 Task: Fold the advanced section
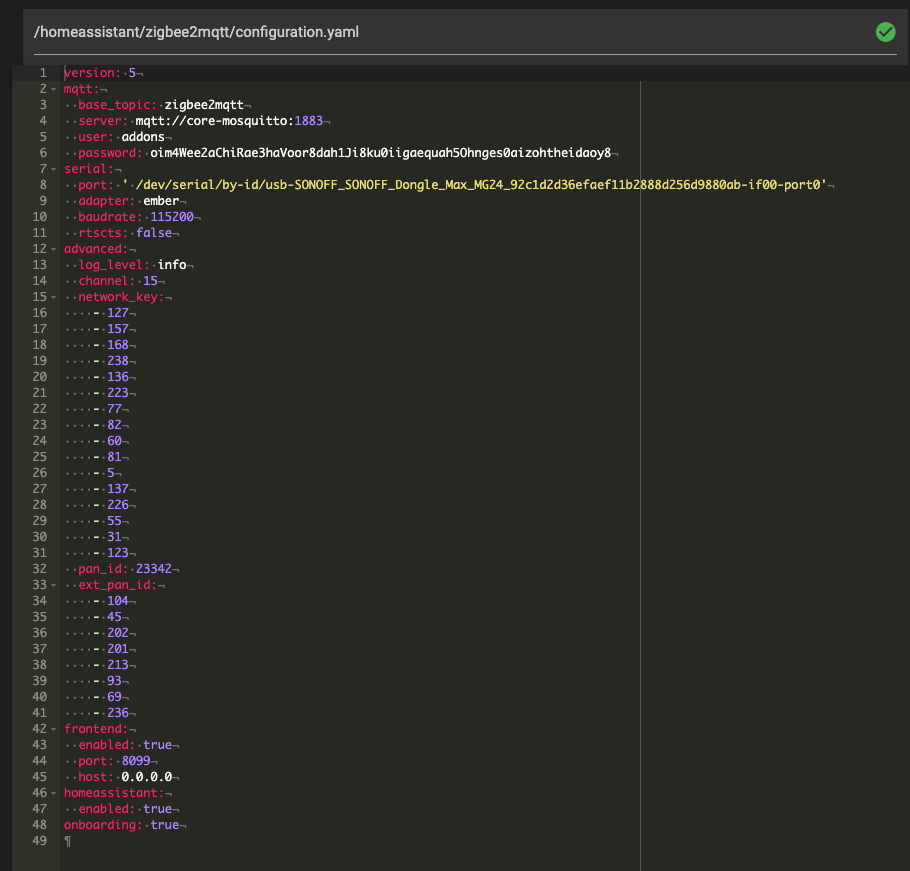(53, 249)
